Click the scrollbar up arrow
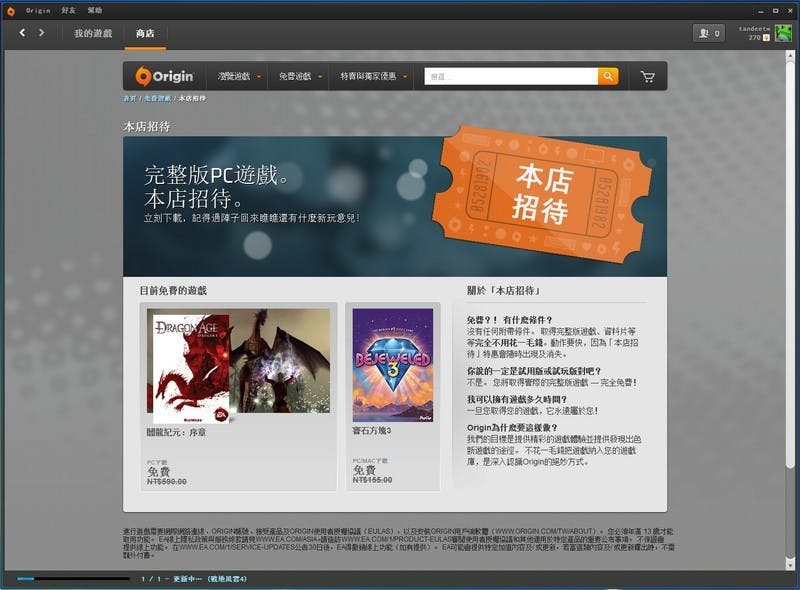This screenshot has height=590, width=800. click(790, 55)
